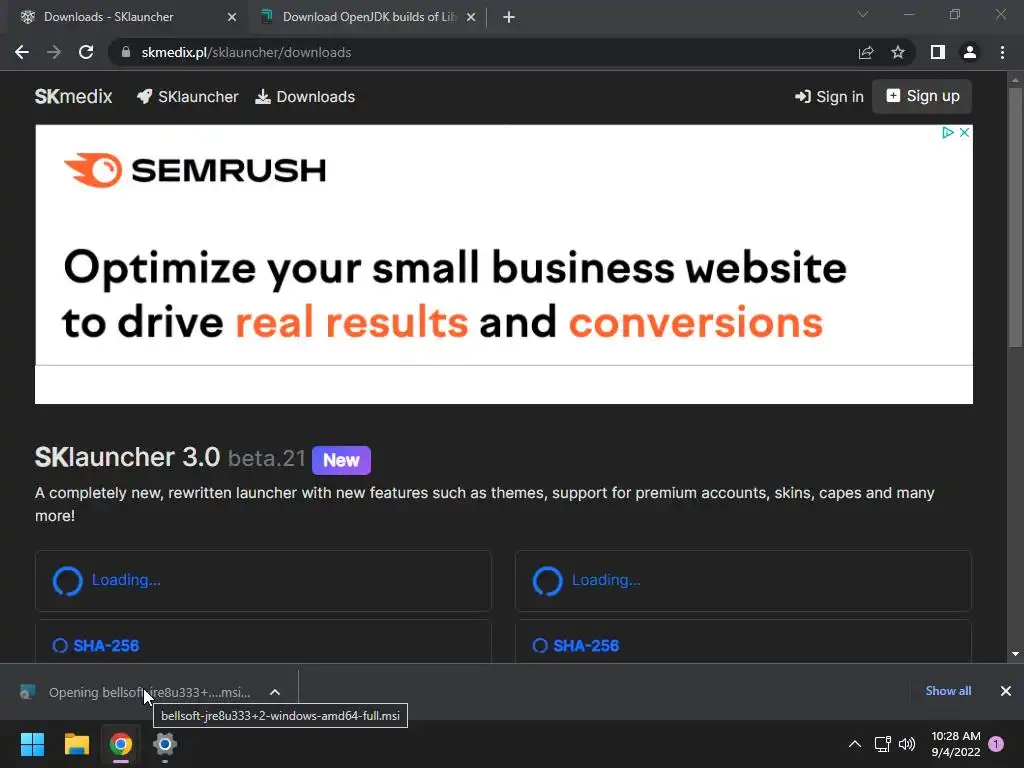
Task: Show hidden system tray icons
Action: tap(855, 744)
